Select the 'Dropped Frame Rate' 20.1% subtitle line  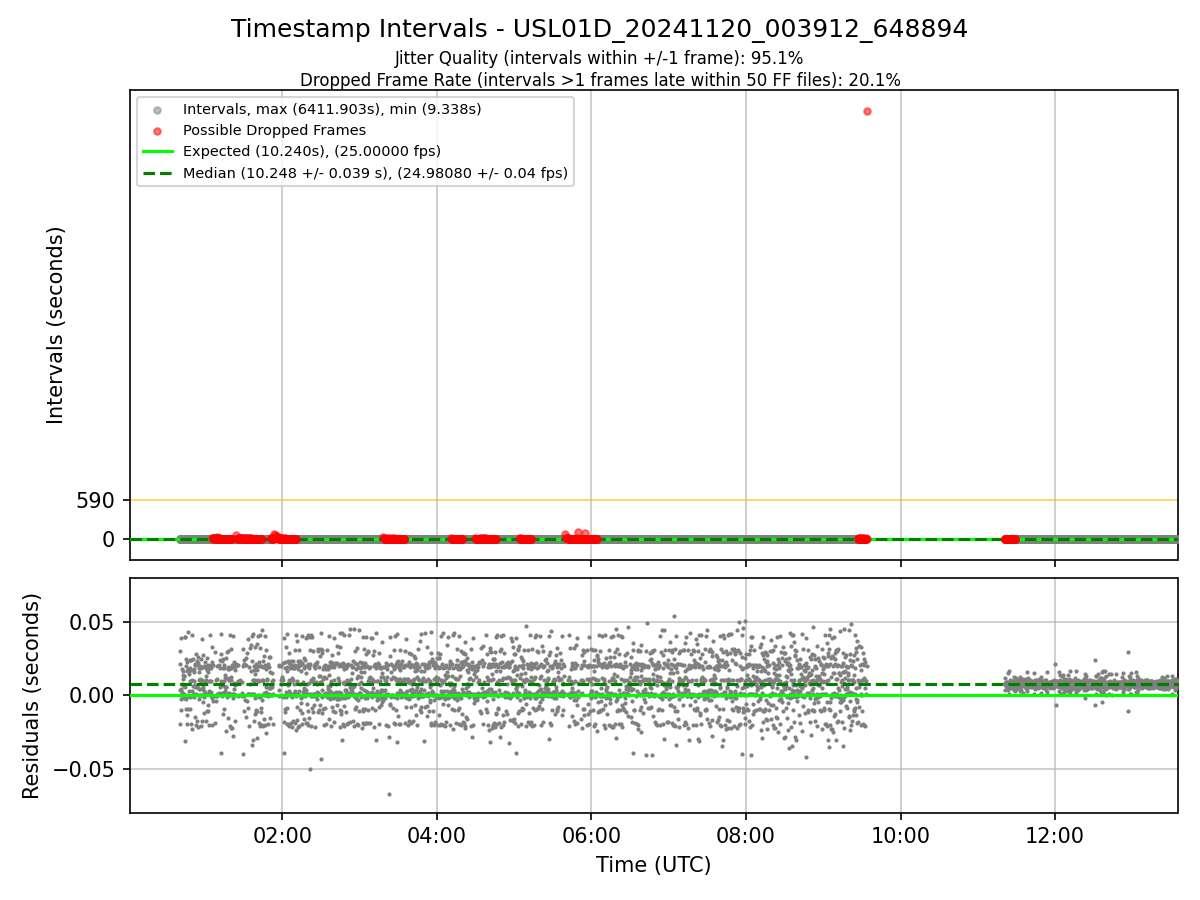click(600, 80)
